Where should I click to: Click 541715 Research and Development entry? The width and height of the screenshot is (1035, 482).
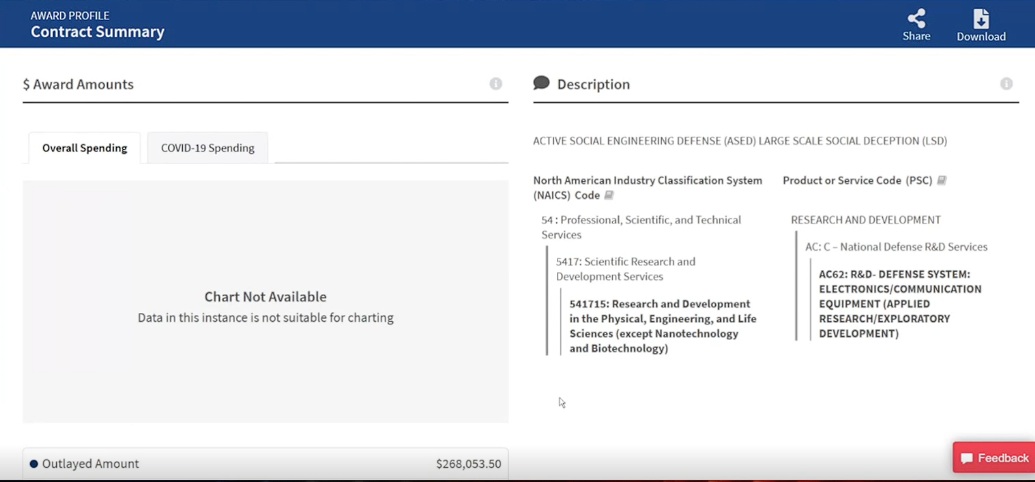(x=663, y=326)
